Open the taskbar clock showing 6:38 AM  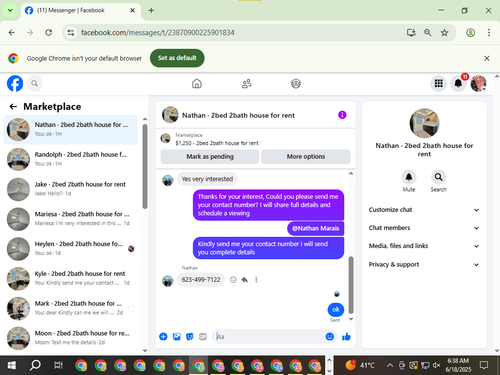click(x=458, y=365)
